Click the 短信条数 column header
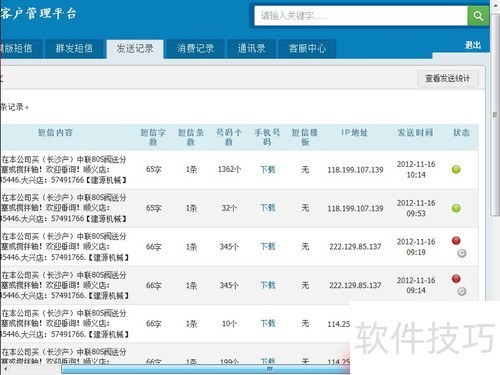 [191, 137]
